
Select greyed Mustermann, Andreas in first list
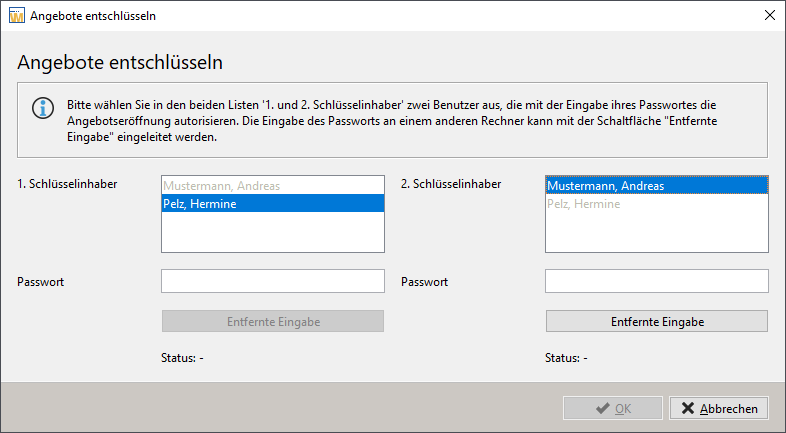pyautogui.click(x=273, y=186)
